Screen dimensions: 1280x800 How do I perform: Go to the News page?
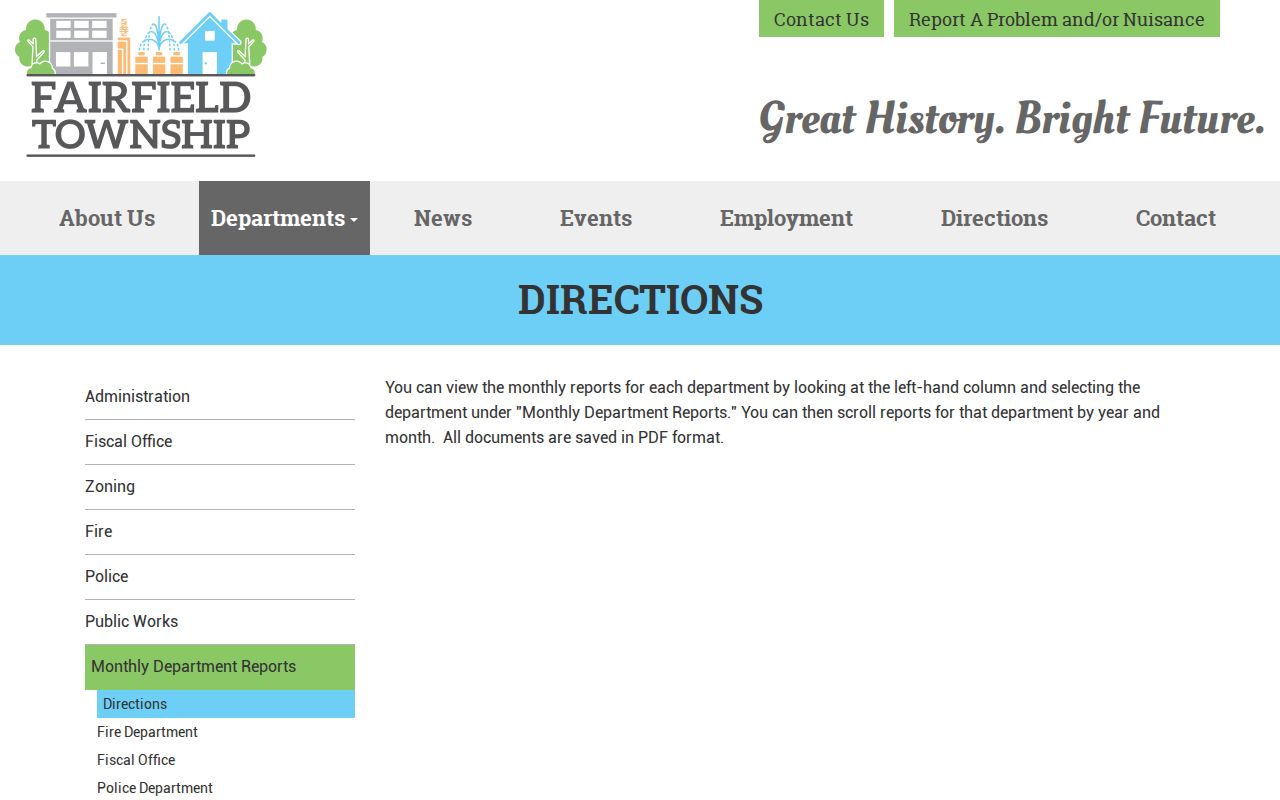click(x=443, y=218)
